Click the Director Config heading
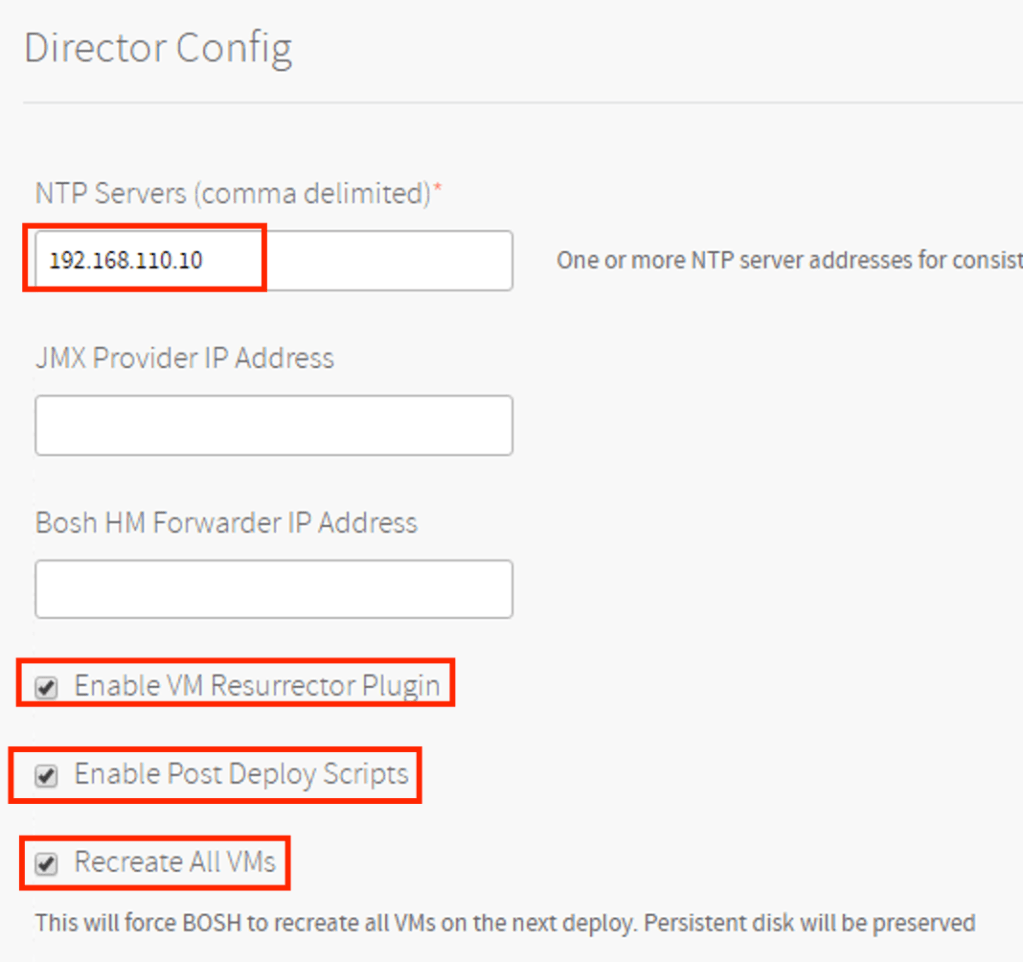 click(158, 49)
